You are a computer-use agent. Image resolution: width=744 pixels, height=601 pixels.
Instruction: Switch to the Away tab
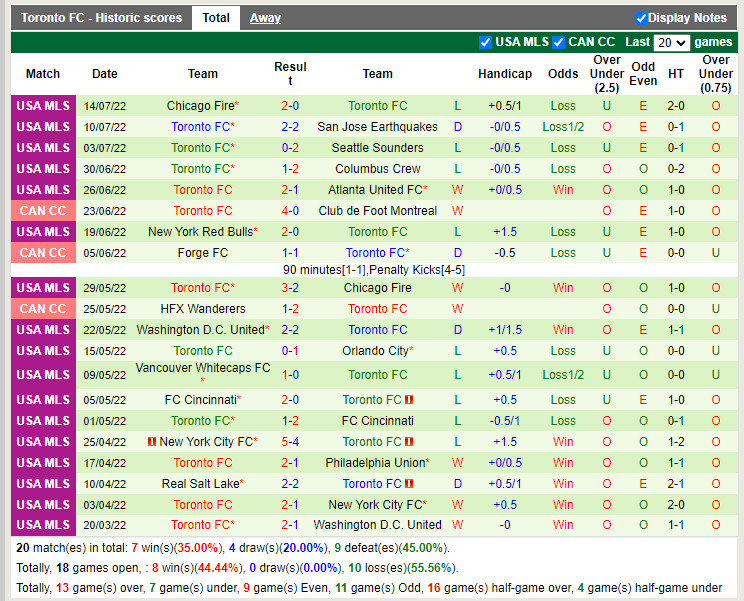pos(265,18)
